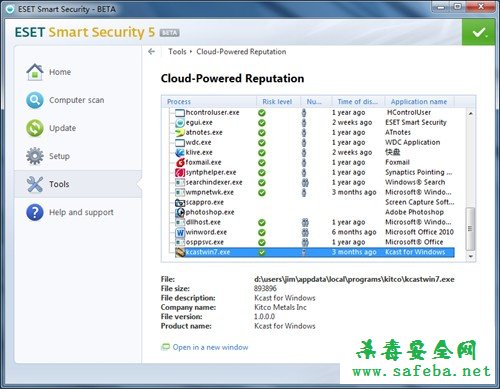
Task: Select the syntphelper.exe process
Action: tap(314, 172)
